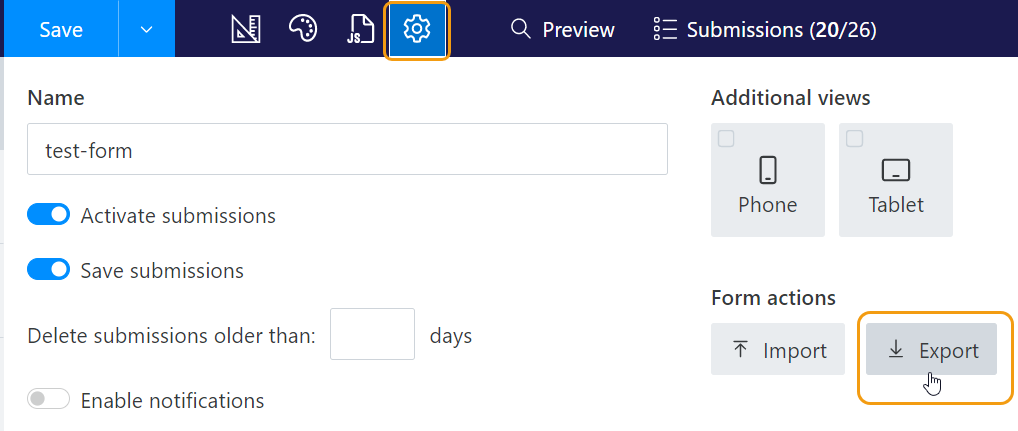Viewport: 1018px width, 431px height.
Task: Turn off the Save submissions toggle
Action: (x=49, y=270)
